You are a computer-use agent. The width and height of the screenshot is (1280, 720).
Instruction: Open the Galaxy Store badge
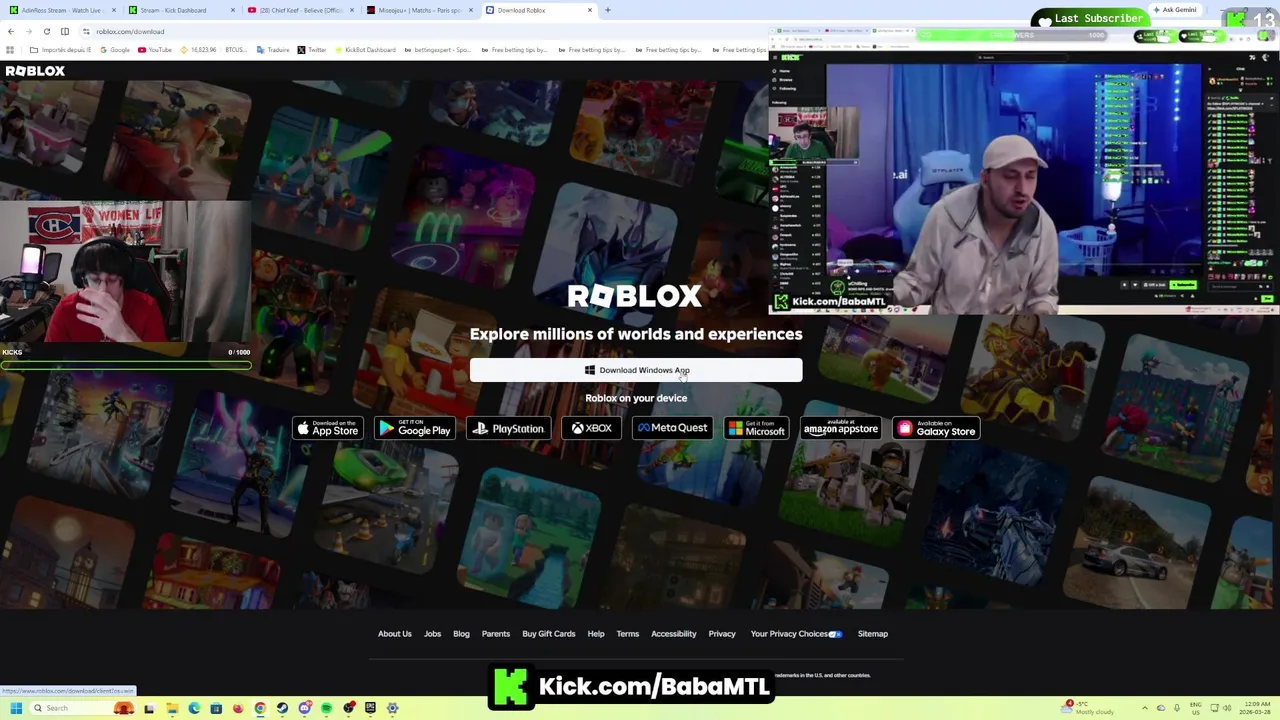pyautogui.click(x=936, y=429)
